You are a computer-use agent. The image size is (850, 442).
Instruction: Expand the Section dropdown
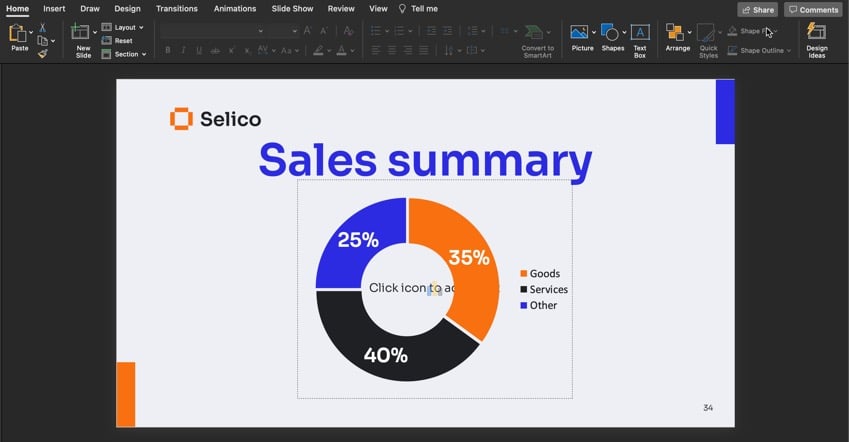point(129,54)
